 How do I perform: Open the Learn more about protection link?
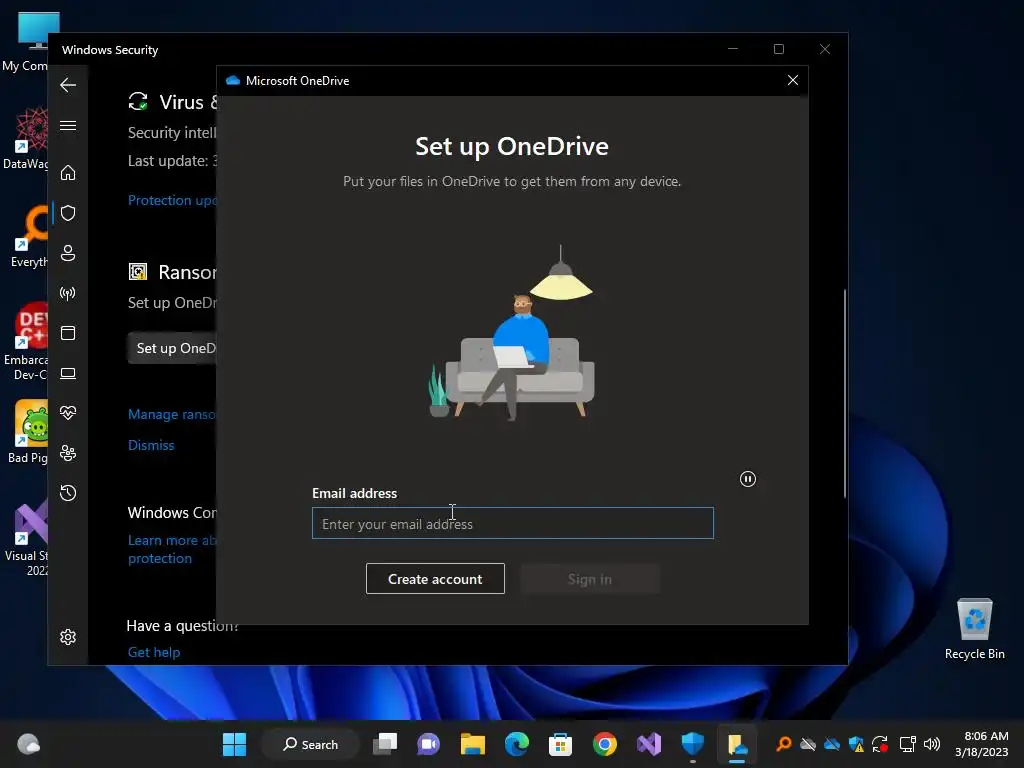172,549
